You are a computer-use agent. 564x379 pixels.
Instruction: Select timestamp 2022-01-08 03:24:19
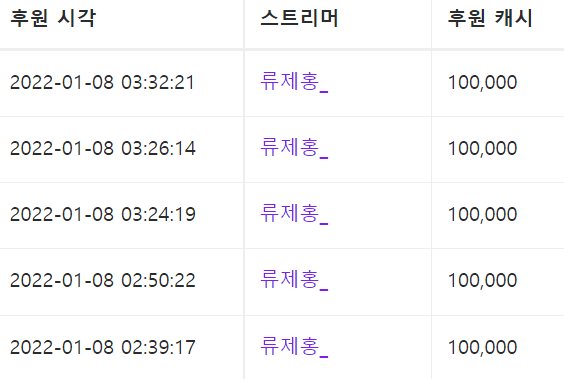point(103,214)
